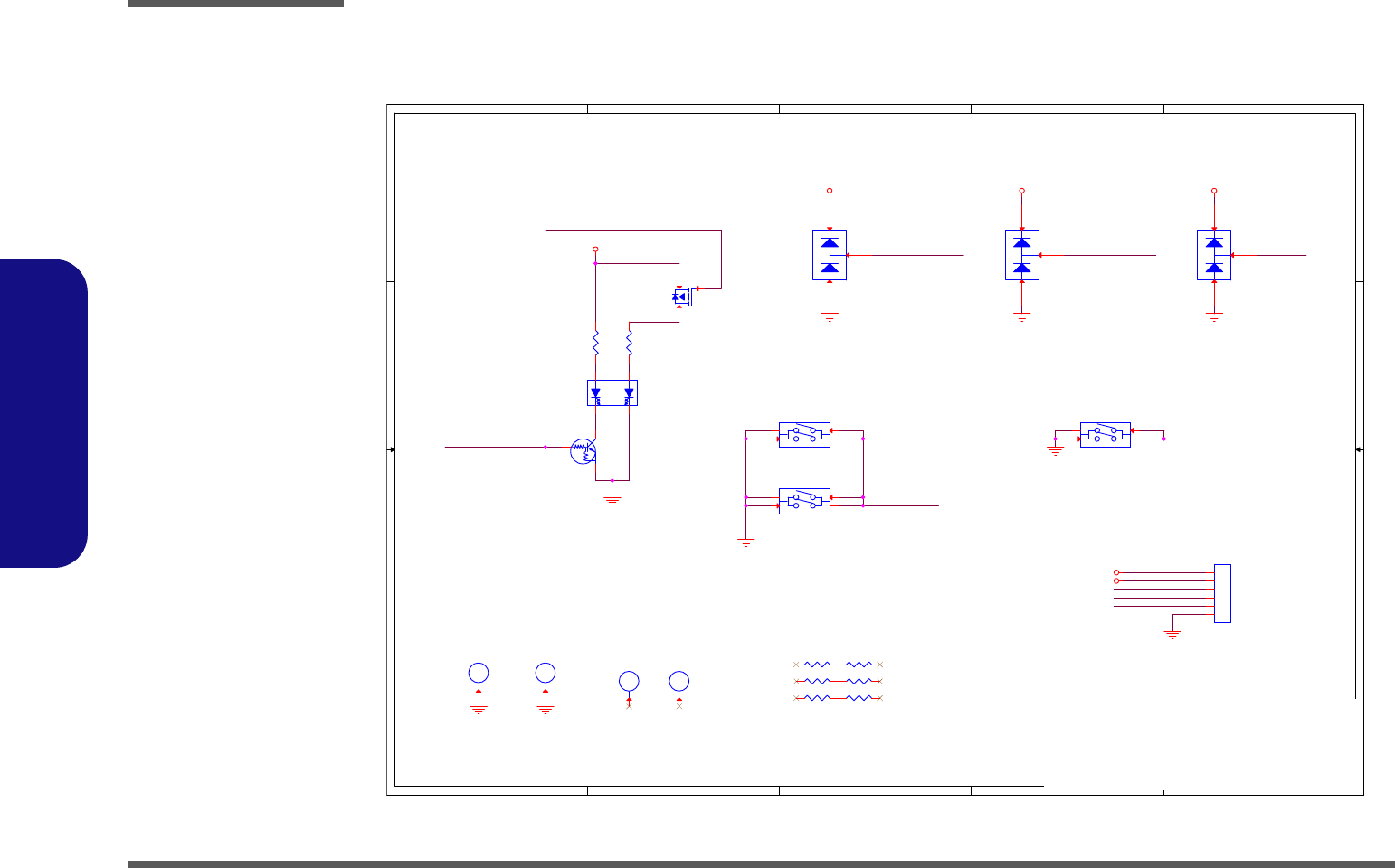Click the ground symbol beneath the connector
Viewport: 1395px width, 868px height.
[1172, 635]
